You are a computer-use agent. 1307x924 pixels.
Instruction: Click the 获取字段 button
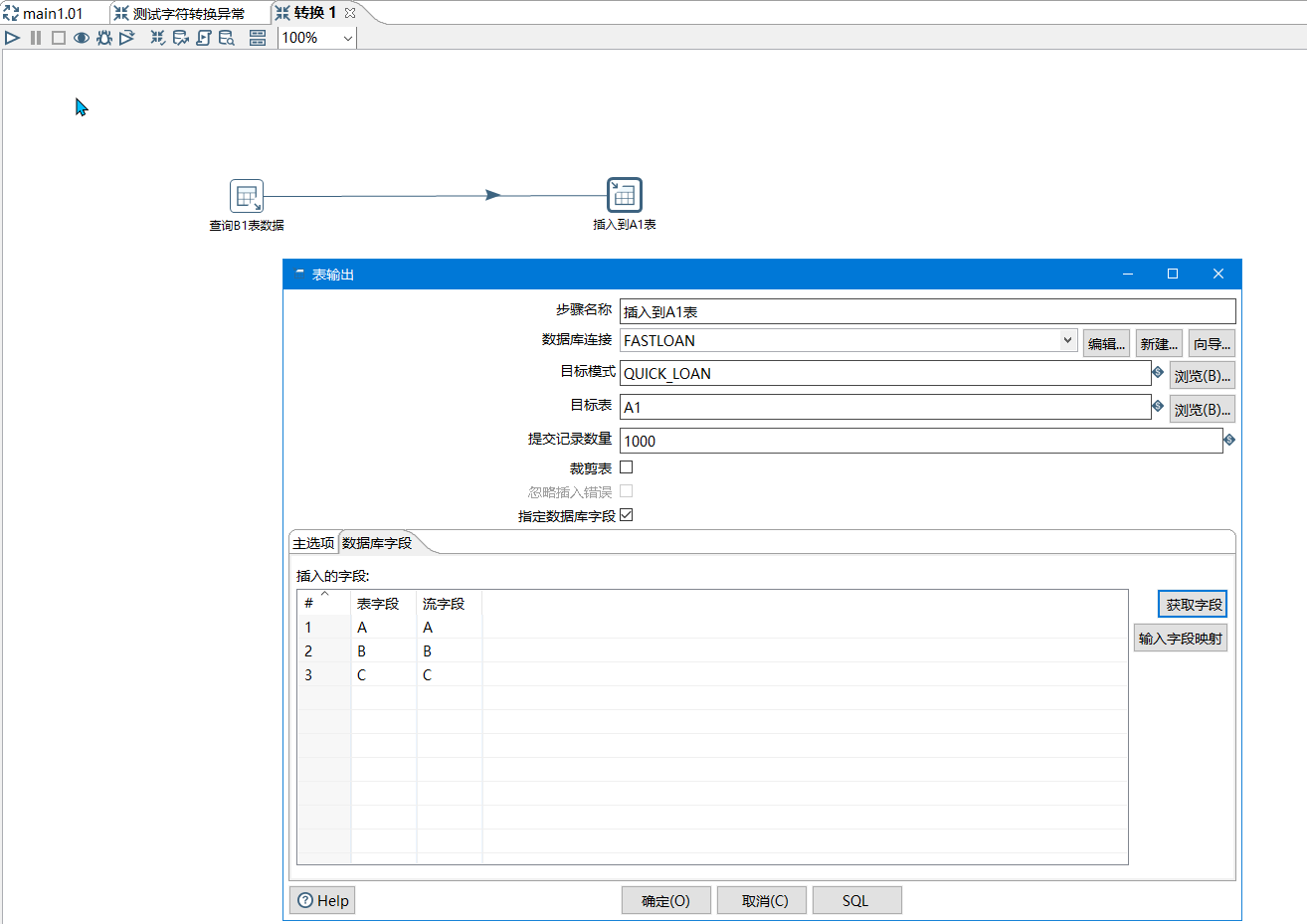coord(1193,604)
